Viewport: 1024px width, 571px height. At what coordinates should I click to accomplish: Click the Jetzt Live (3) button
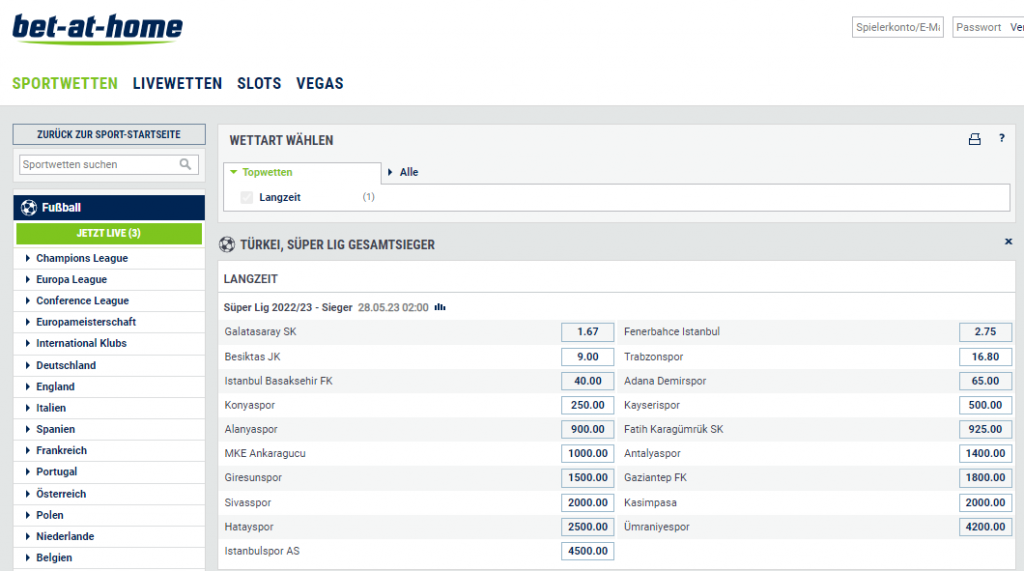[x=109, y=233]
